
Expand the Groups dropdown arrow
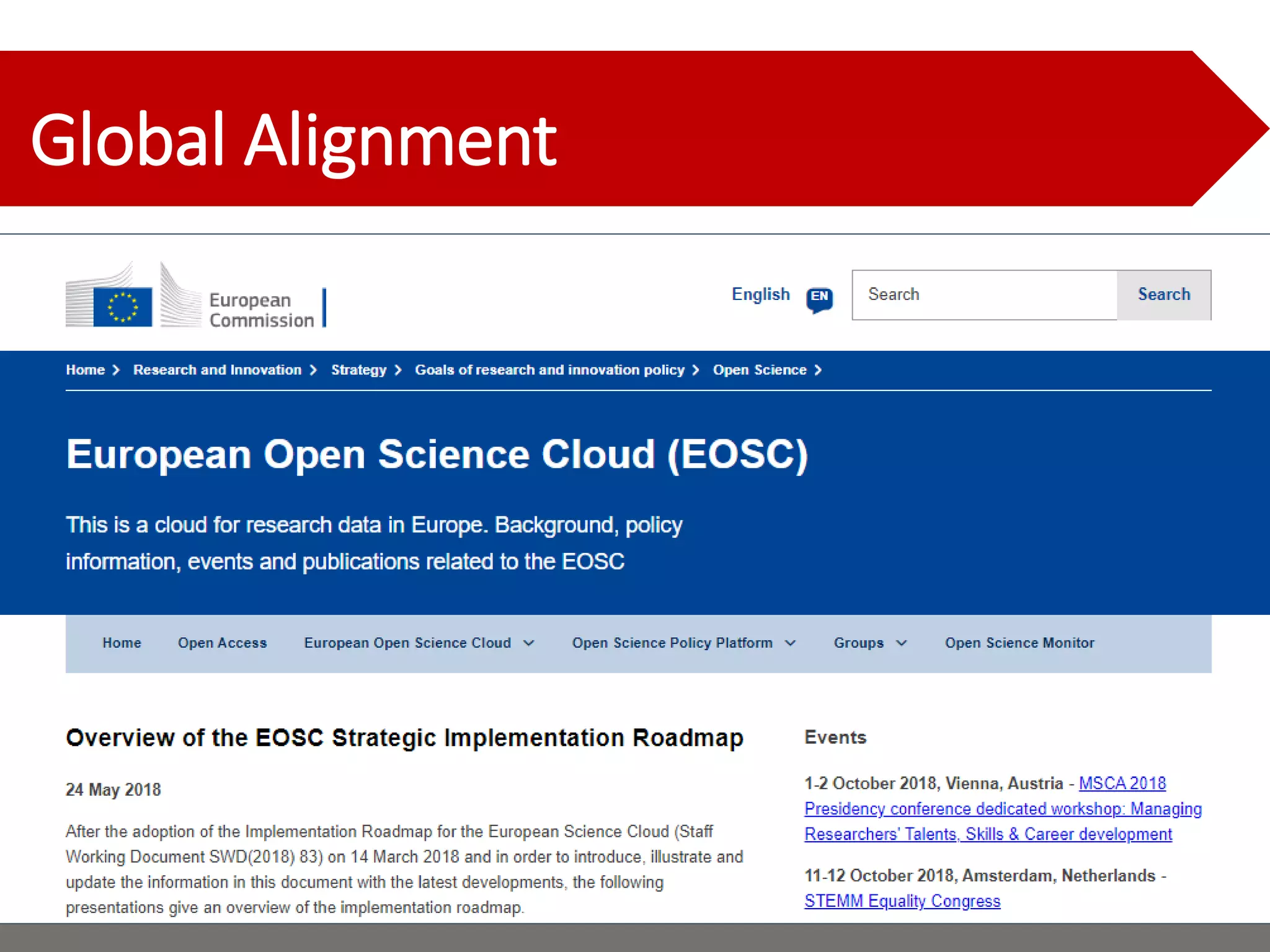click(x=902, y=643)
